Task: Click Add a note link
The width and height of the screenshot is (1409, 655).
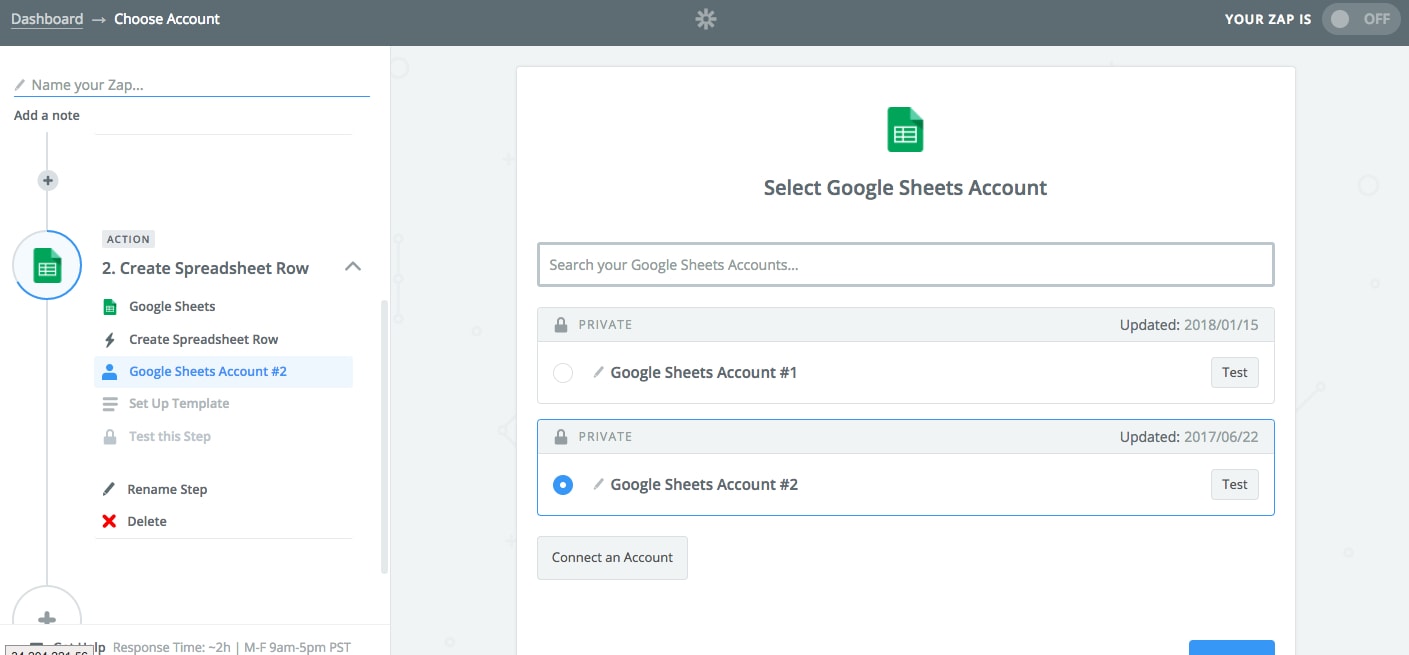Action: [x=47, y=116]
